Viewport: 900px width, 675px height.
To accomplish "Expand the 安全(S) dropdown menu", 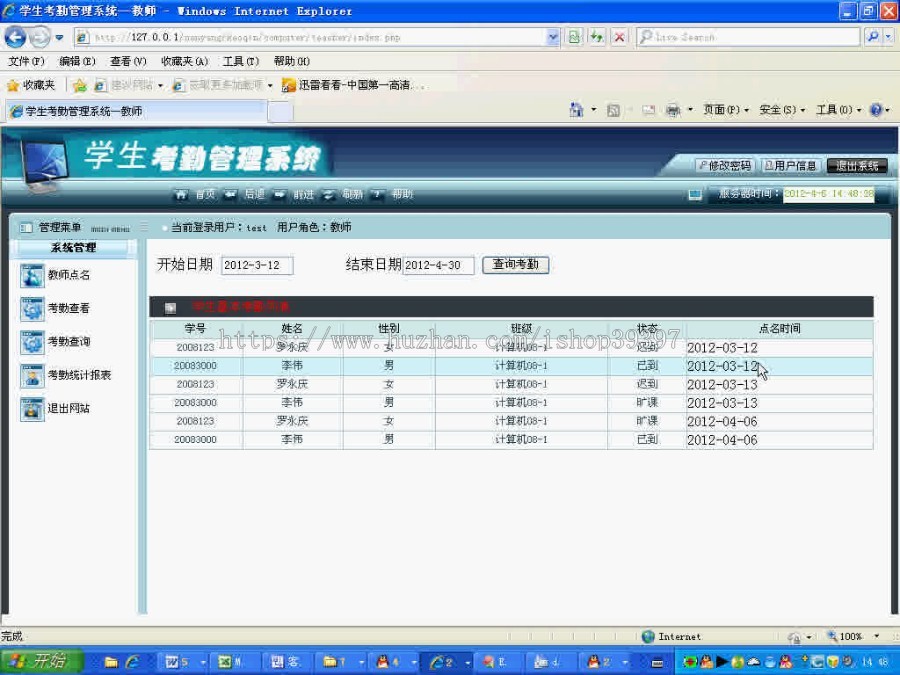I will tap(782, 110).
